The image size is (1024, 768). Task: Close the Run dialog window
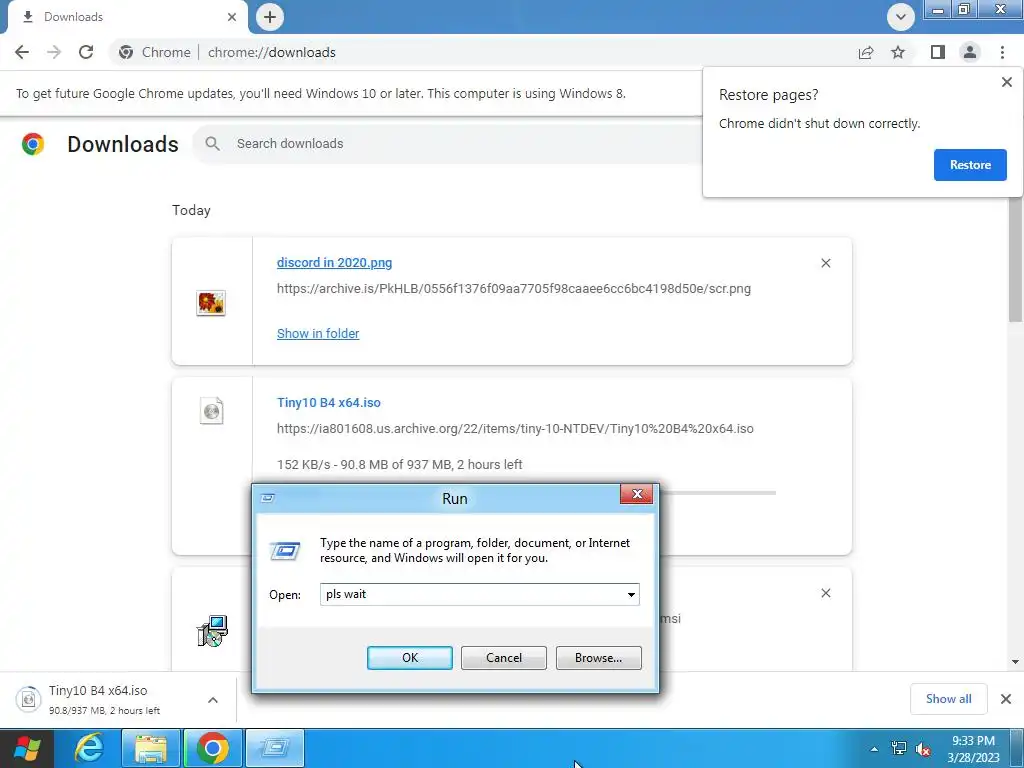click(637, 494)
